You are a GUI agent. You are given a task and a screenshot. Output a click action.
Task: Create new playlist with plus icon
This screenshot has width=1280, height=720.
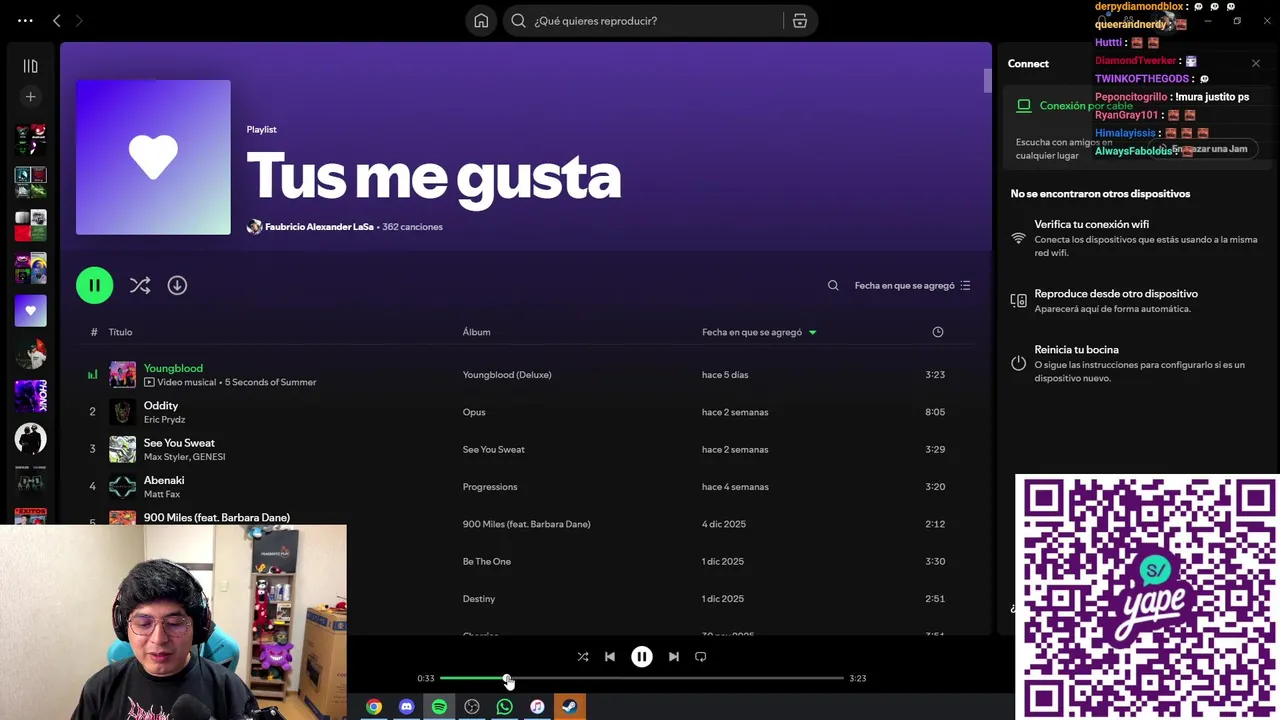point(30,97)
